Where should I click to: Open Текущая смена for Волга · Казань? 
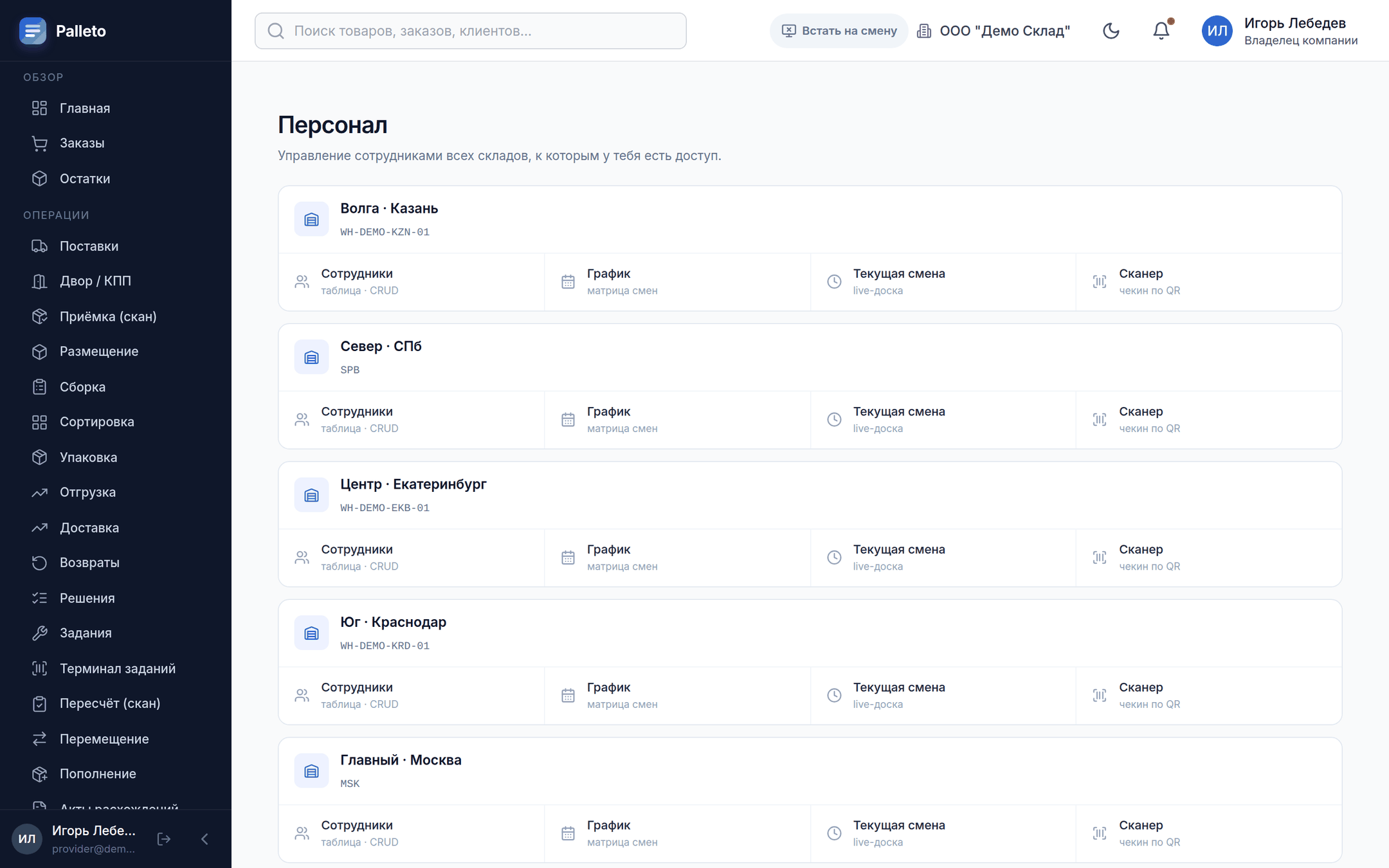coord(943,282)
